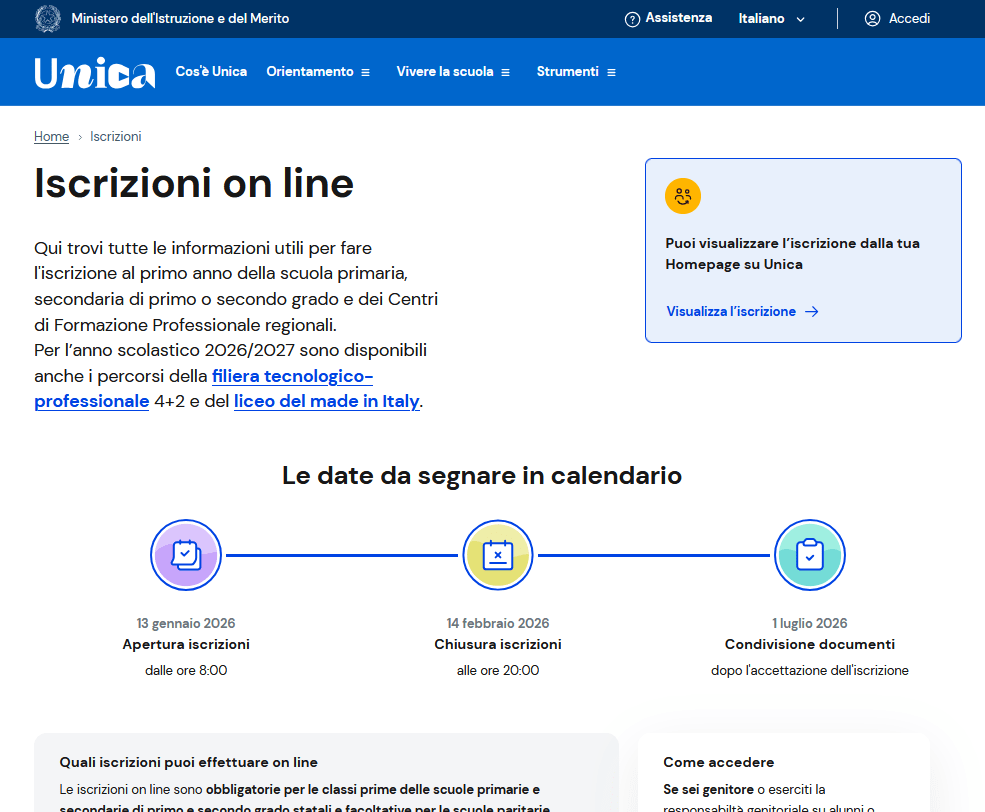
Task: Click the teal Condivisione documenti clipboard icon
Action: coord(810,555)
